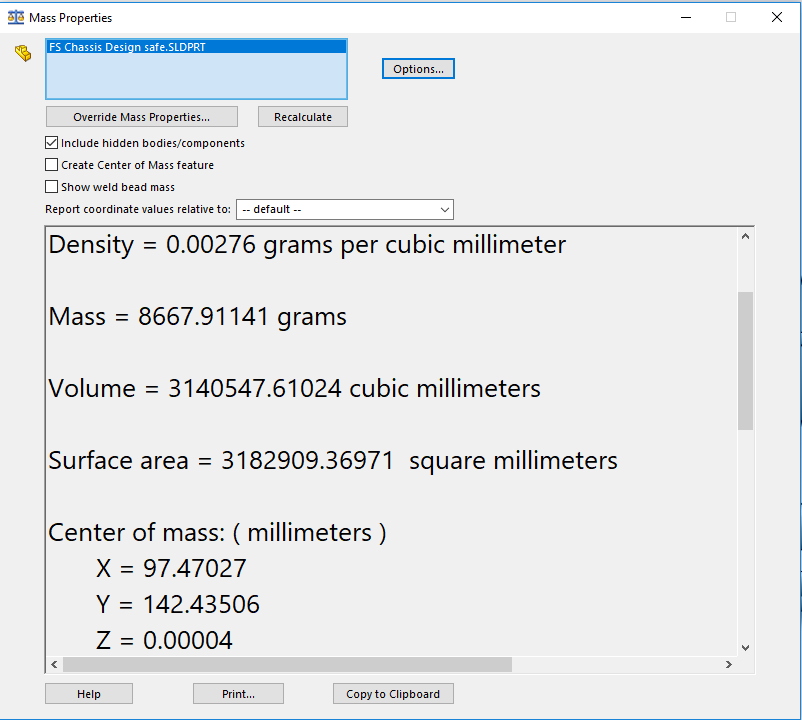Click the Center of mass heading text
The image size is (802, 720).
coord(217,533)
